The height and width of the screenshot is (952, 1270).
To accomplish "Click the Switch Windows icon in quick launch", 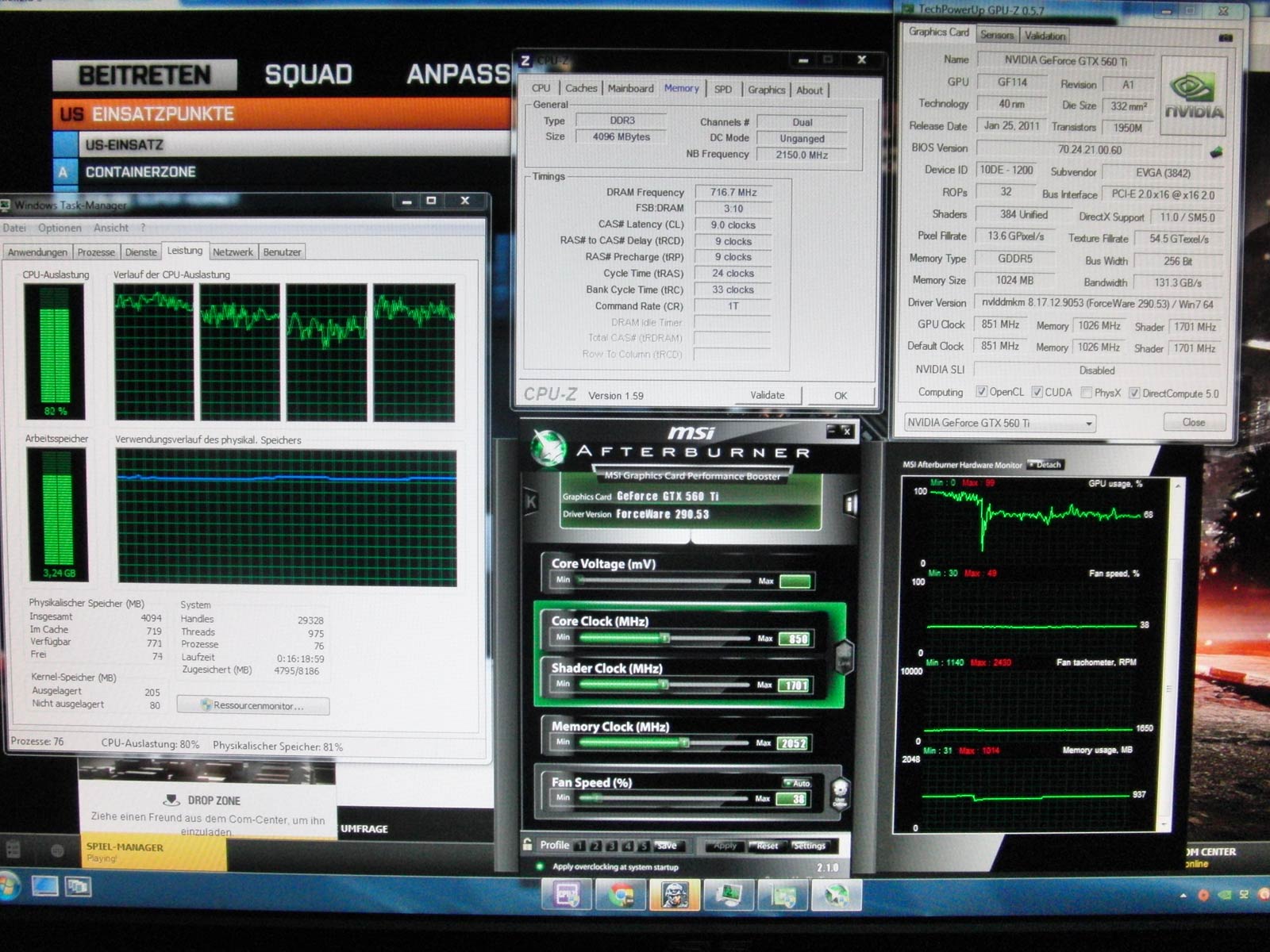I will point(78,885).
